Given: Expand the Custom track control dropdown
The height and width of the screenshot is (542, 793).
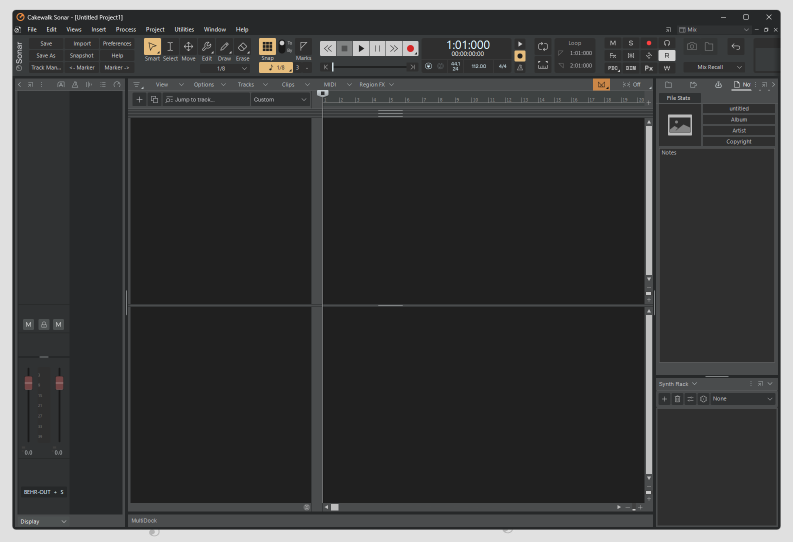Looking at the screenshot, I should tap(280, 100).
